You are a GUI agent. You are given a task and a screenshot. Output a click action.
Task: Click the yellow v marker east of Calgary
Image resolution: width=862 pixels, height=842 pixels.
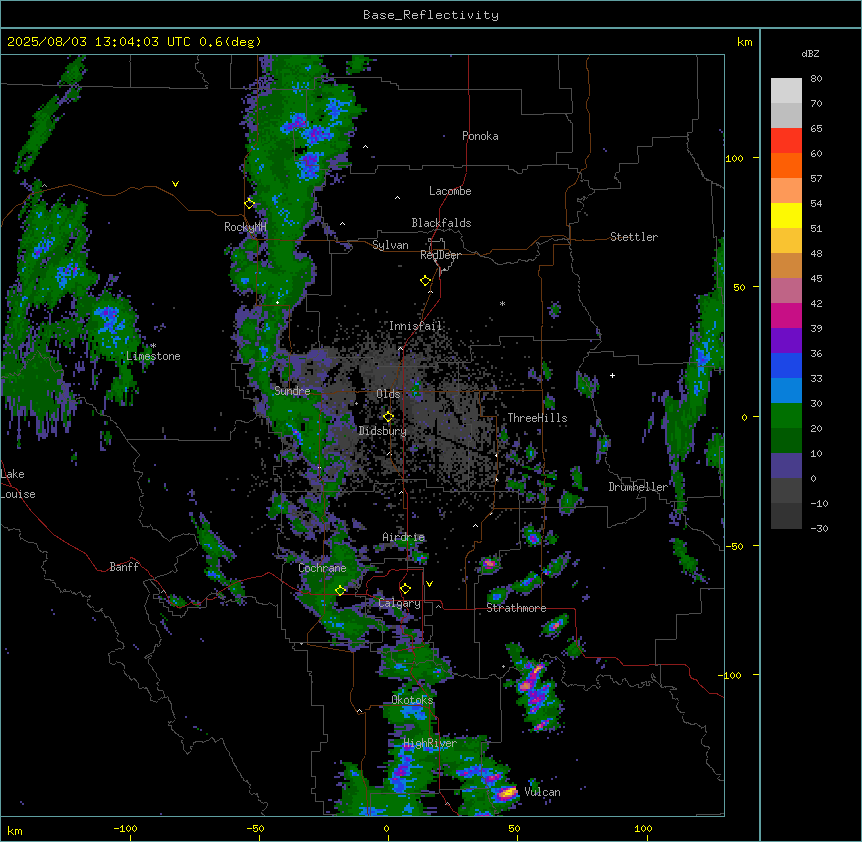pyautogui.click(x=429, y=584)
